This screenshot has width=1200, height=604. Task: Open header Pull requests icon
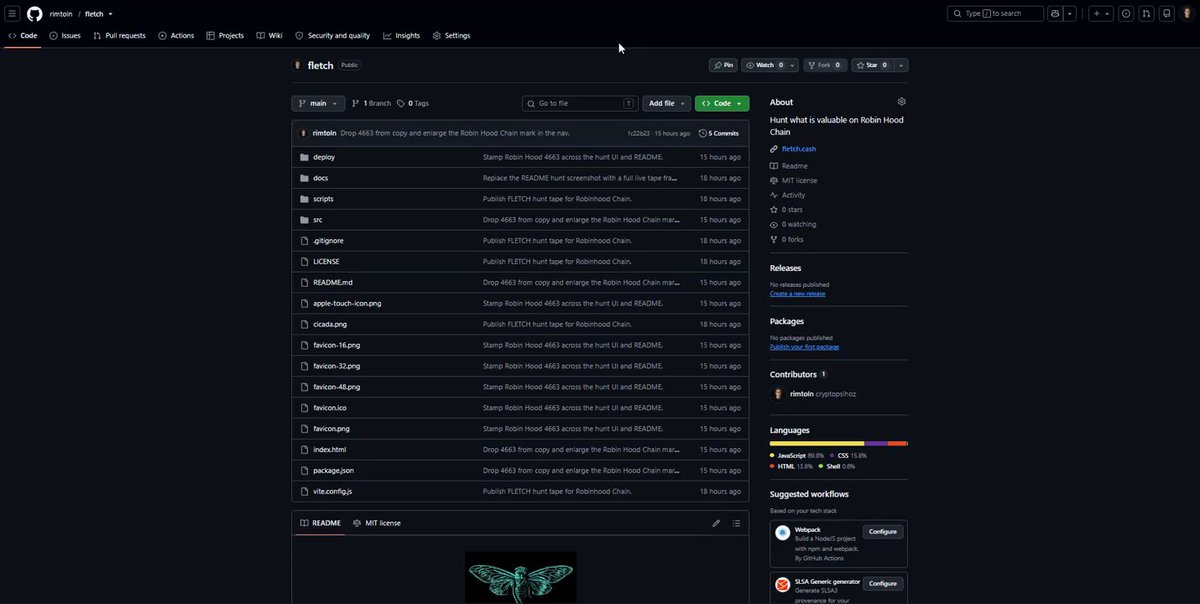[1146, 14]
